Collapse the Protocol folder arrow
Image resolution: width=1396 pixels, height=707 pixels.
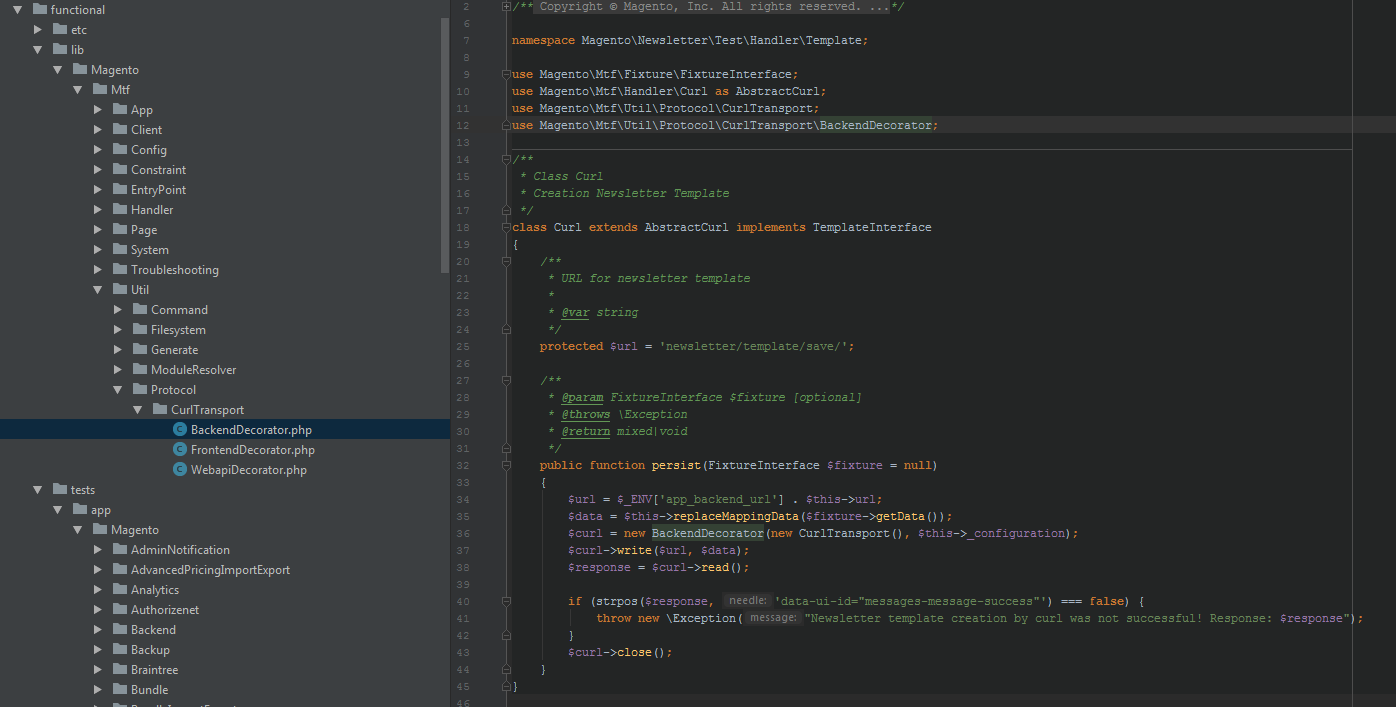pyautogui.click(x=118, y=390)
